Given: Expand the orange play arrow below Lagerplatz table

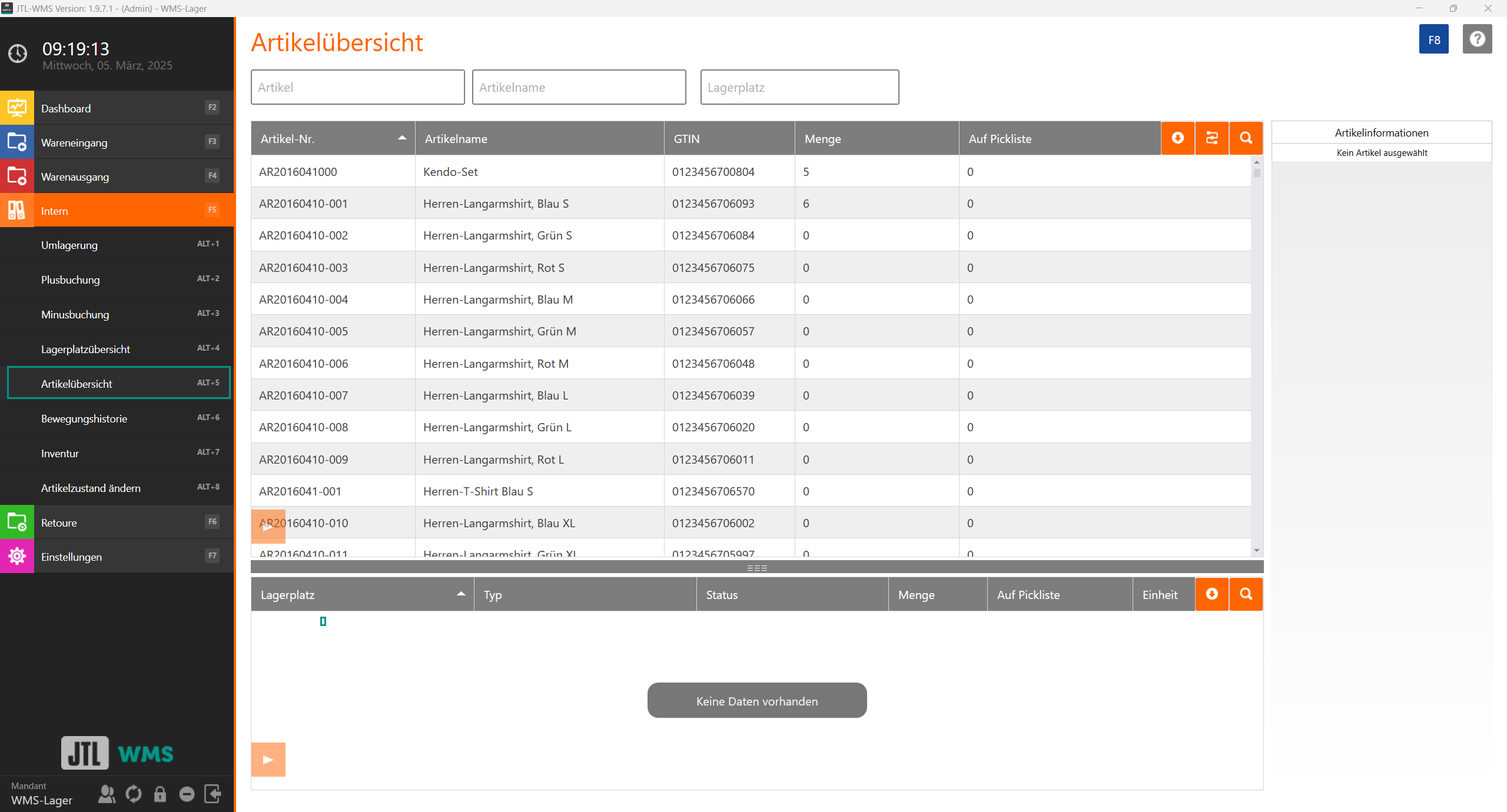Looking at the screenshot, I should point(268,760).
